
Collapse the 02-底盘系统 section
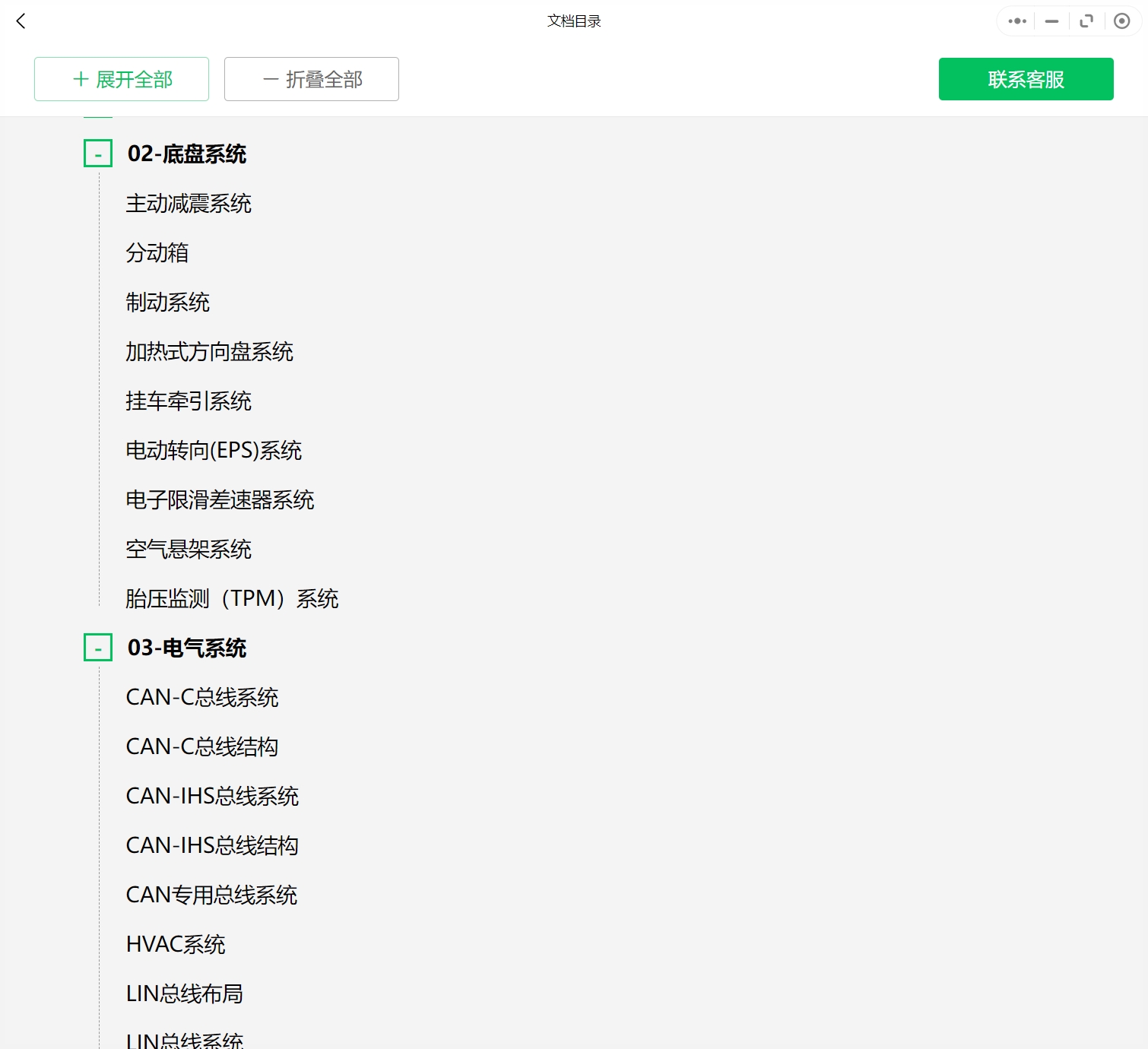coord(97,154)
